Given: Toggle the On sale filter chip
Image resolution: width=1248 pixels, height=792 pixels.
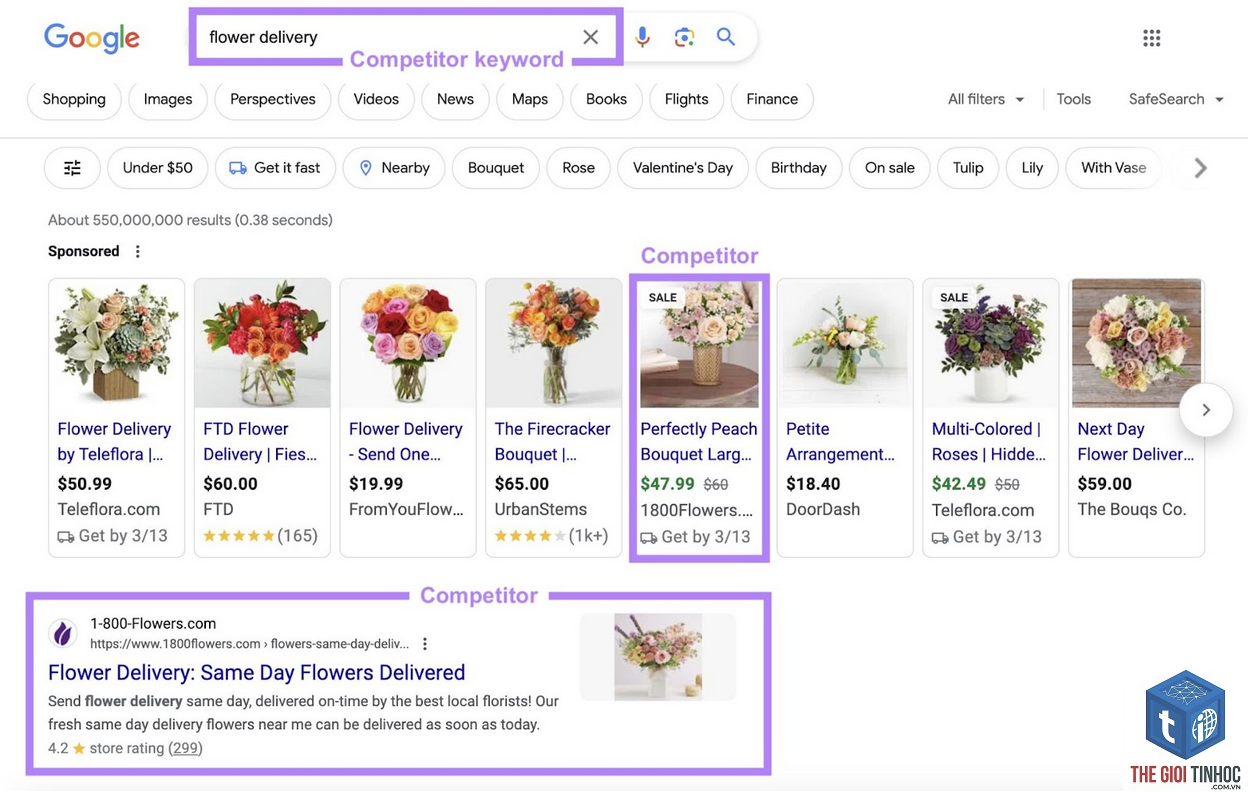Looking at the screenshot, I should click(890, 168).
